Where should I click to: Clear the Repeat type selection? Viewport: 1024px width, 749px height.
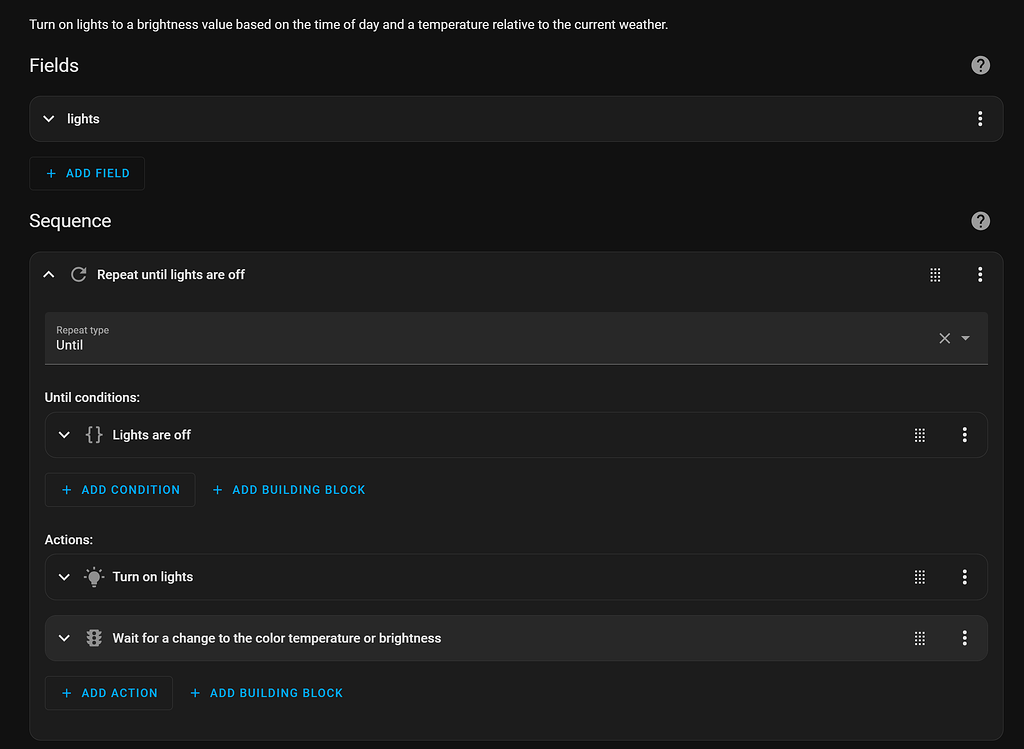pos(944,338)
